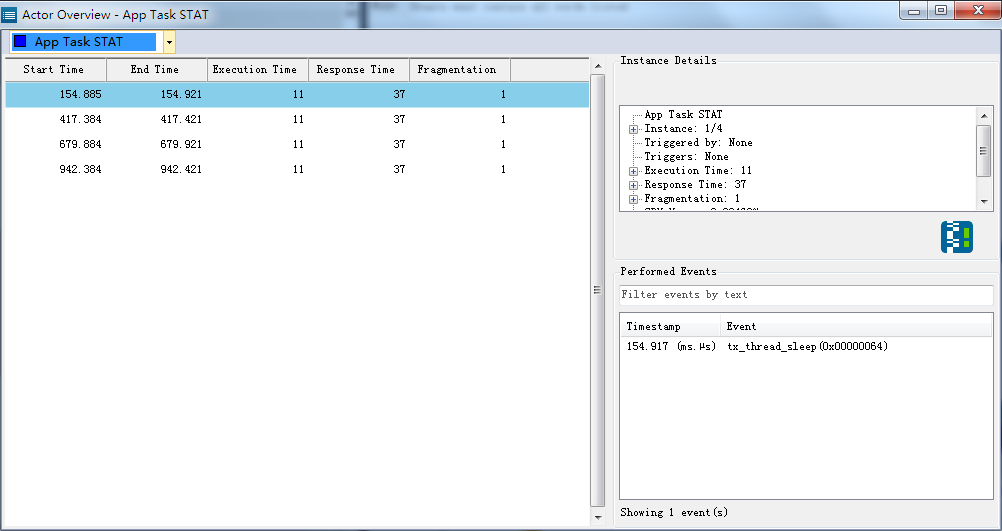Select the row starting at 942.384

(x=297, y=169)
